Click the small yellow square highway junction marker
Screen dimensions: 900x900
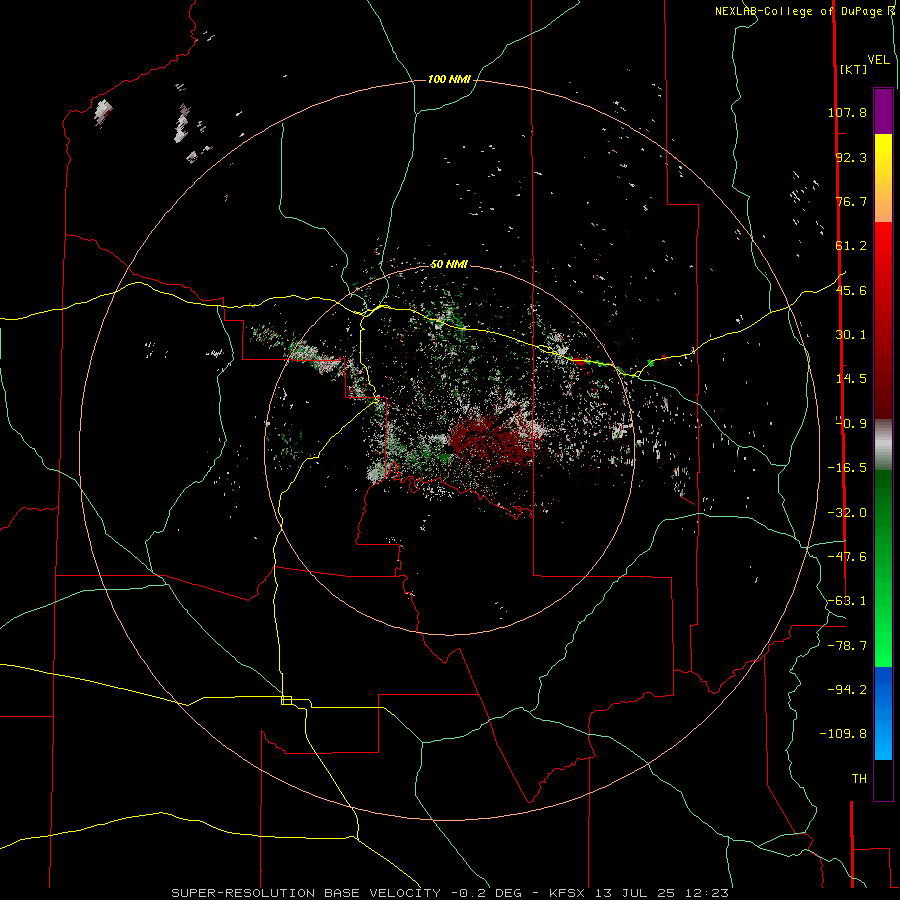coord(286,700)
